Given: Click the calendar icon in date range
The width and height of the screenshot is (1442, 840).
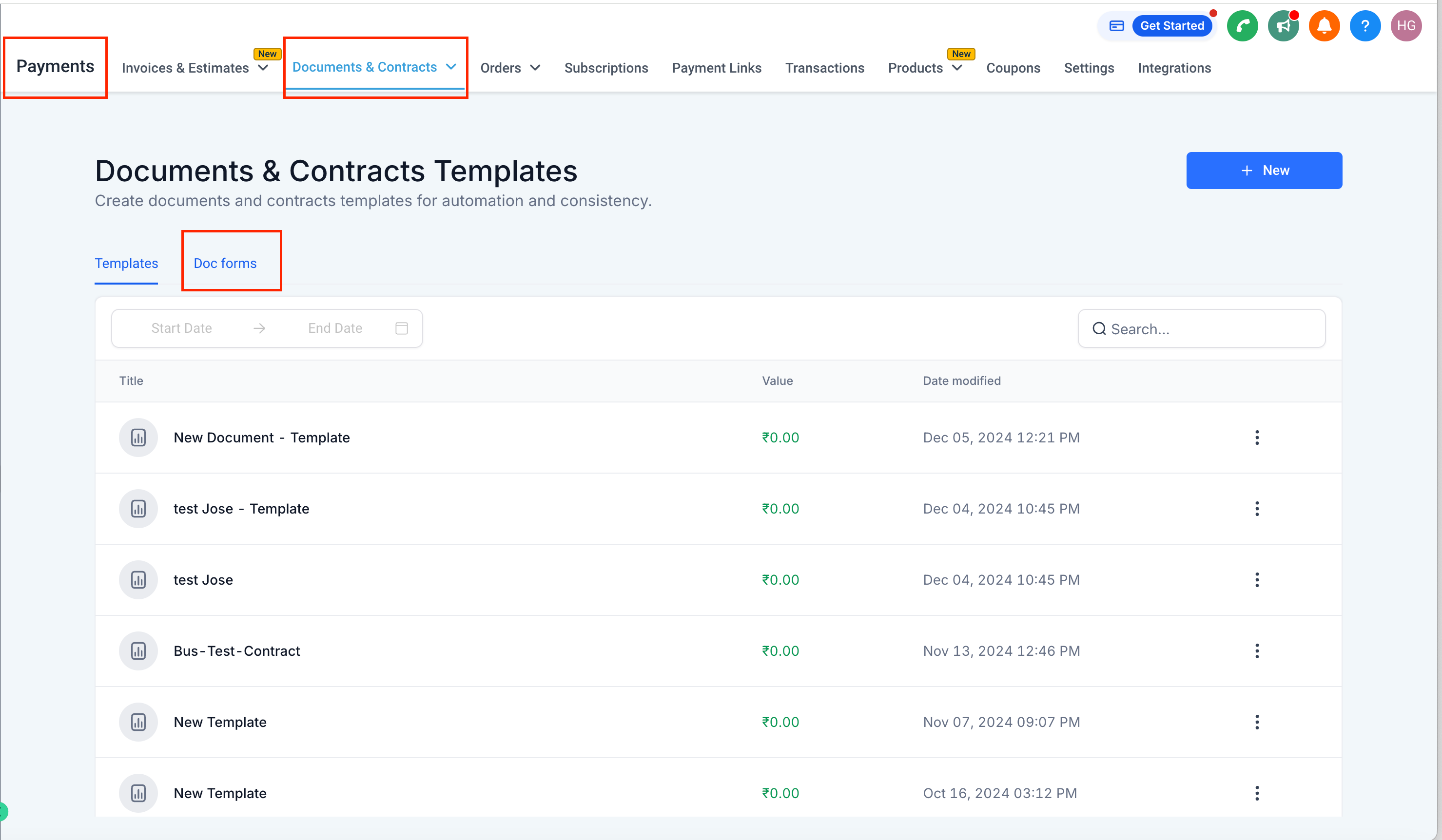Looking at the screenshot, I should pyautogui.click(x=402, y=328).
